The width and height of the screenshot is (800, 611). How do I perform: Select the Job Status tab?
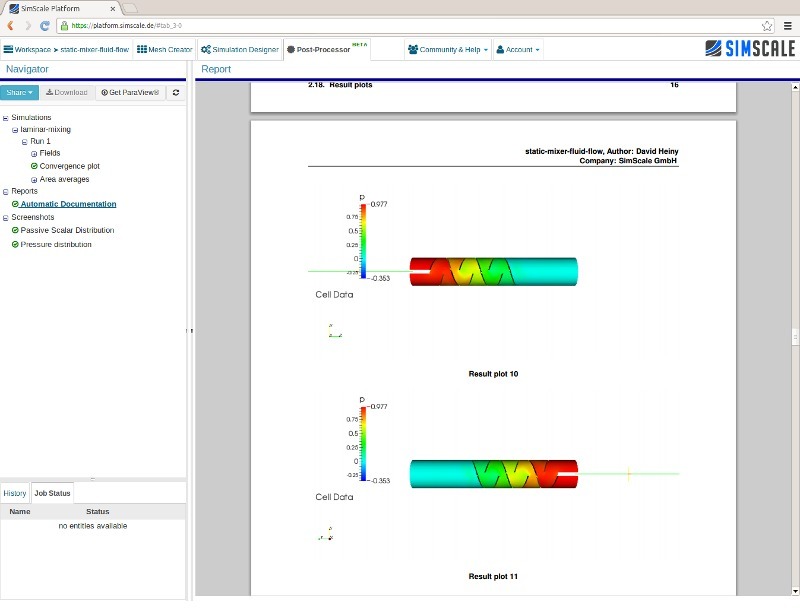pos(52,493)
